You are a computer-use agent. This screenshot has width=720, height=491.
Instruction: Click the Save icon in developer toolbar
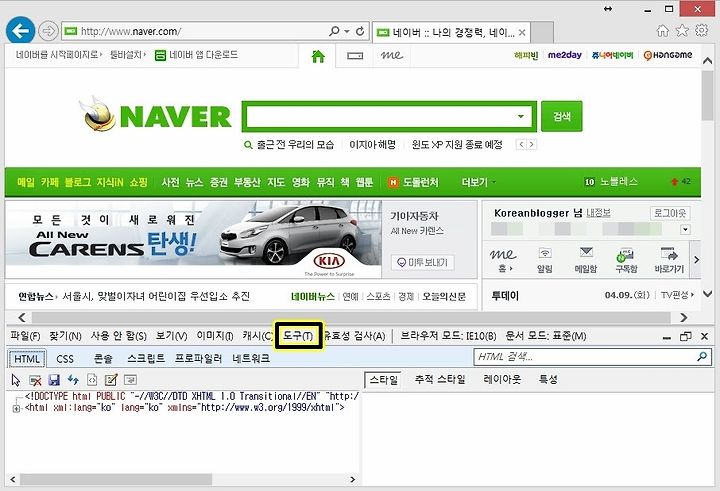pyautogui.click(x=54, y=380)
